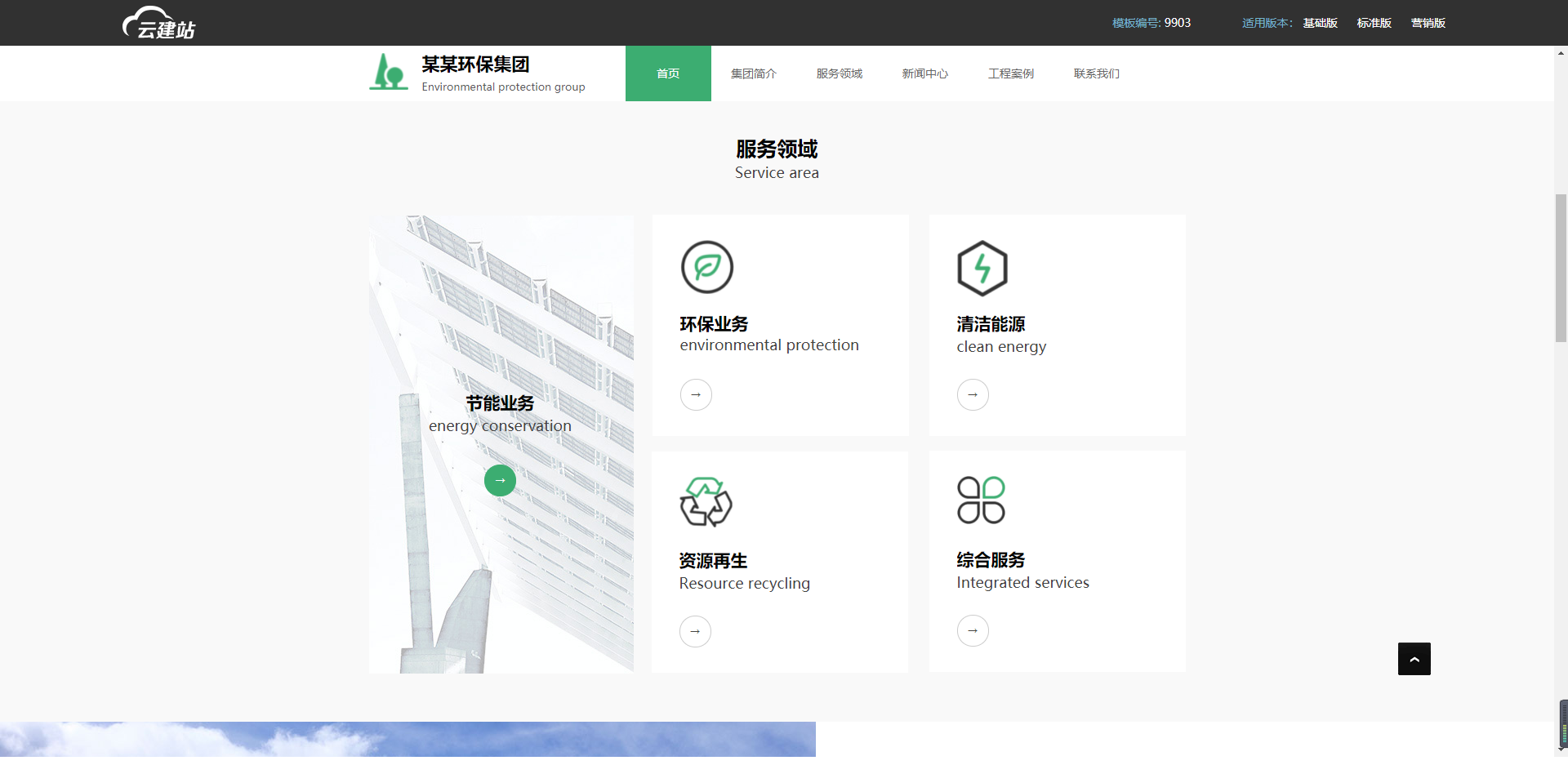This screenshot has height=765, width=1568.
Task: Click arrow button under environmental protection
Action: (x=696, y=395)
